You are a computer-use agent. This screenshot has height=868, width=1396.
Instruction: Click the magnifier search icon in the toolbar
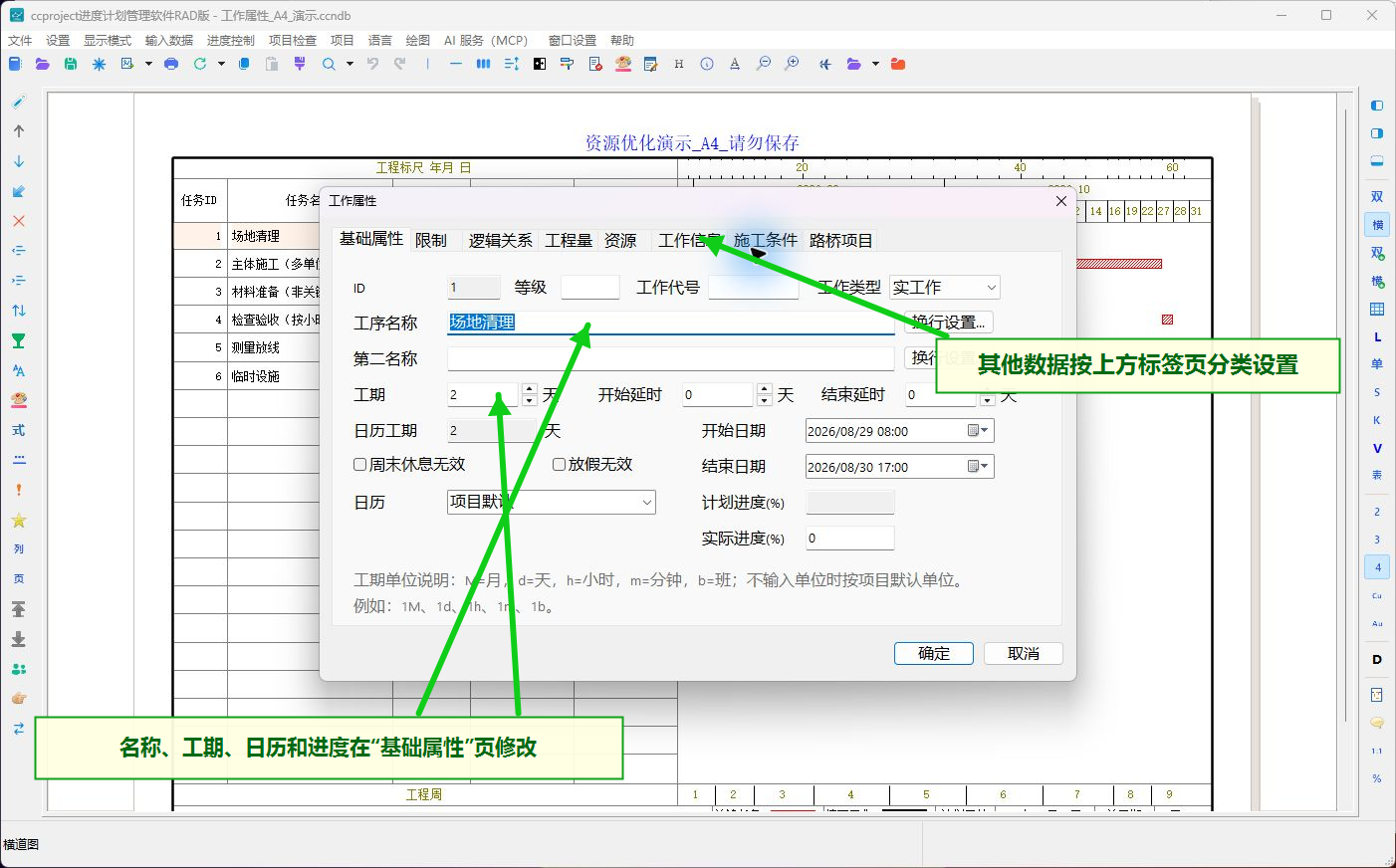(329, 64)
